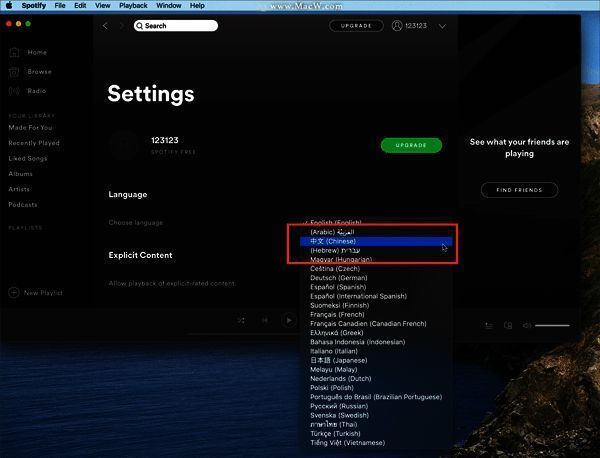
Task: Select Ελληνικά (Greek) language option
Action: click(376, 333)
